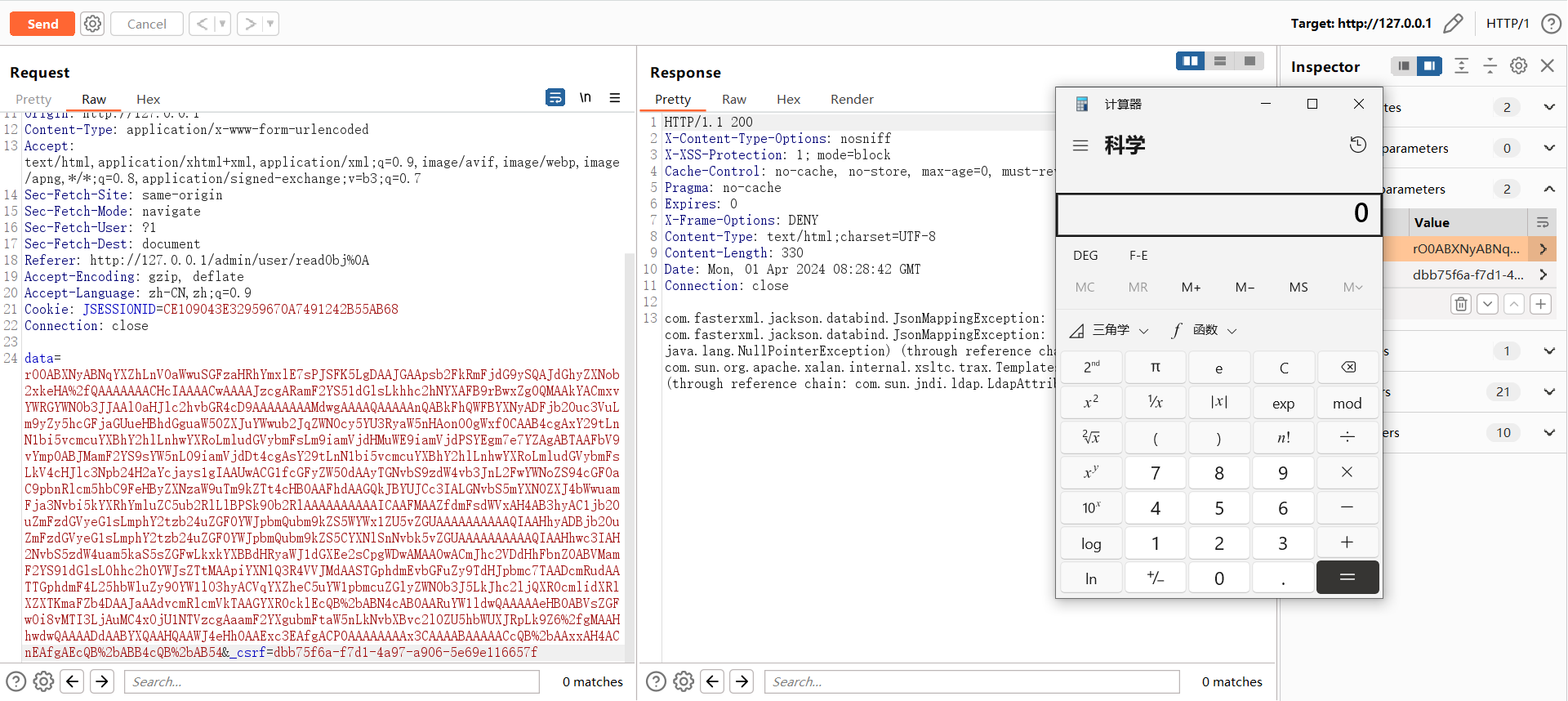Open Inspector settings gear
This screenshot has height=701, width=1568.
pyautogui.click(x=1519, y=65)
